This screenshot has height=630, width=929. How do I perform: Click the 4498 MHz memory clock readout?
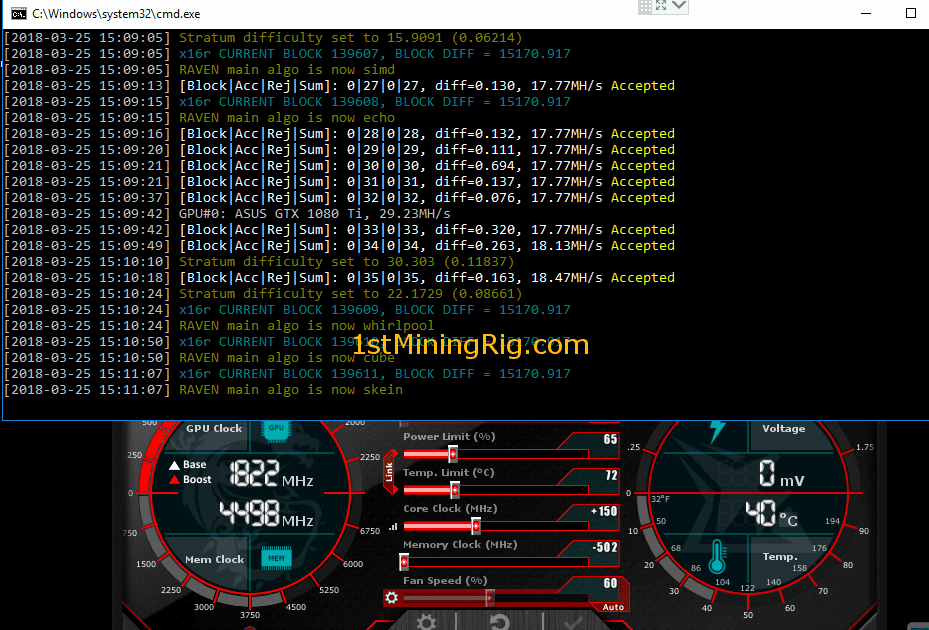(267, 514)
